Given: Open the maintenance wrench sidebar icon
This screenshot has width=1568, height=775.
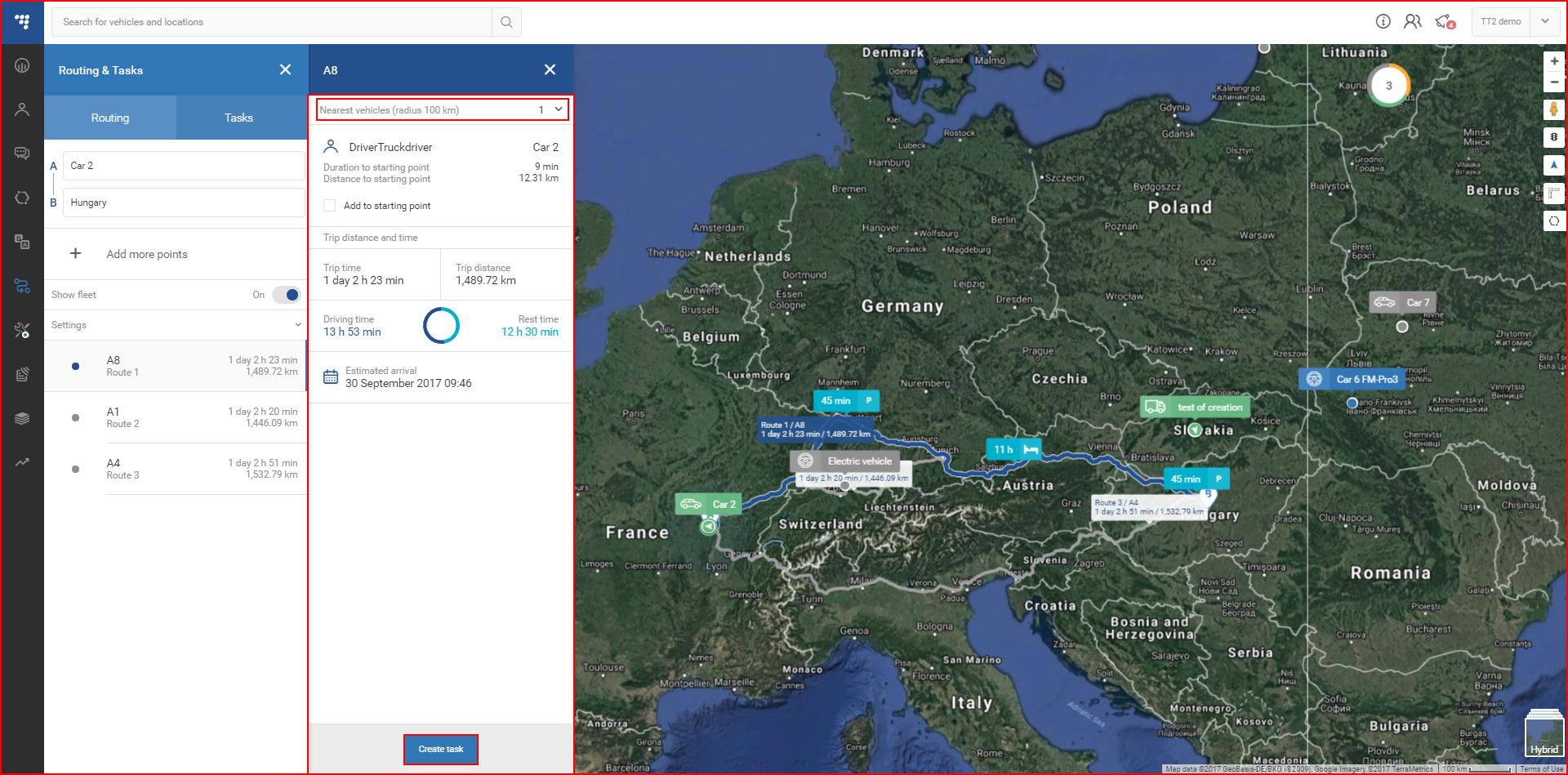Looking at the screenshot, I should [x=22, y=330].
